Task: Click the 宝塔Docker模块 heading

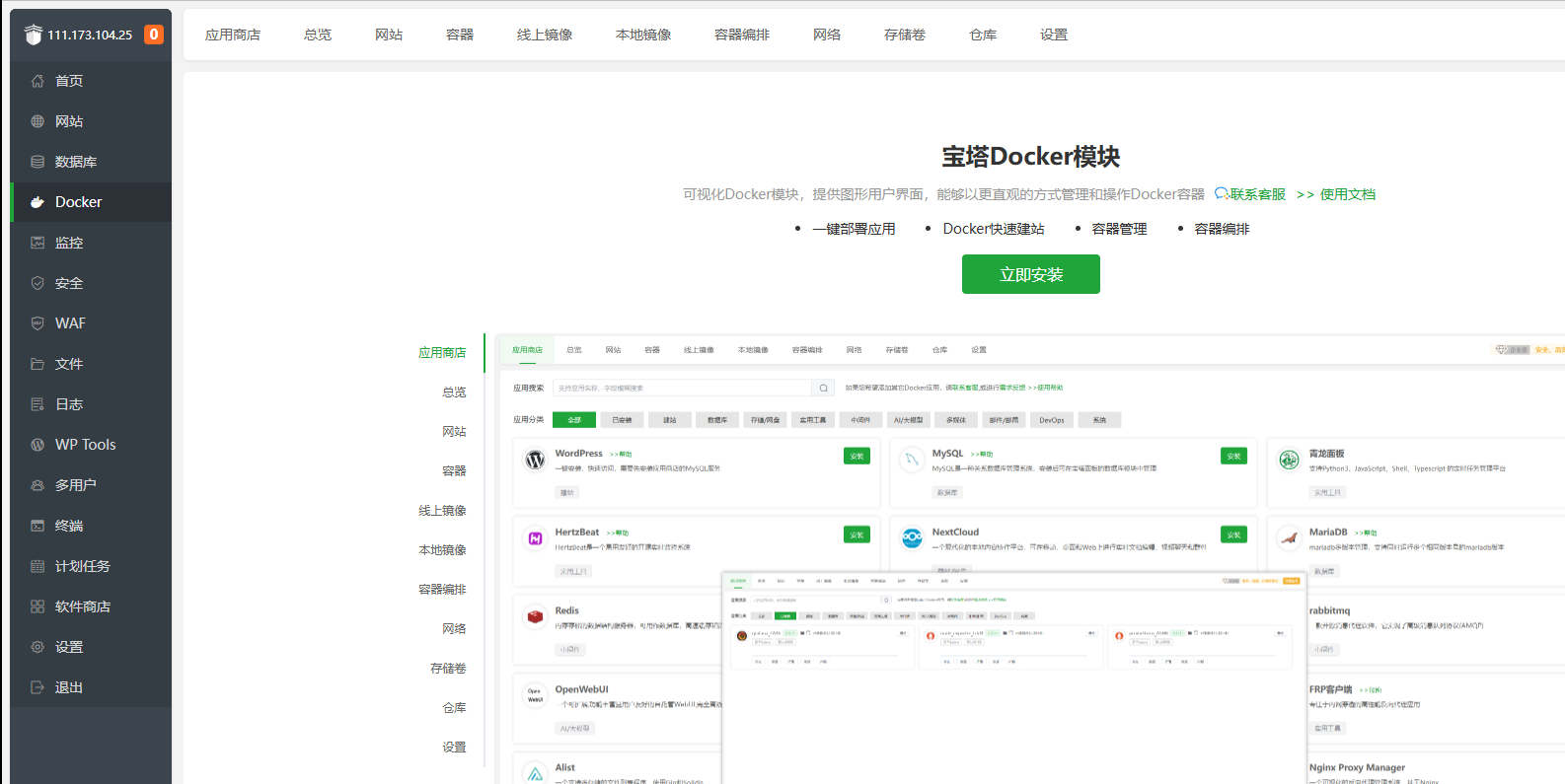Action: pyautogui.click(x=1031, y=157)
